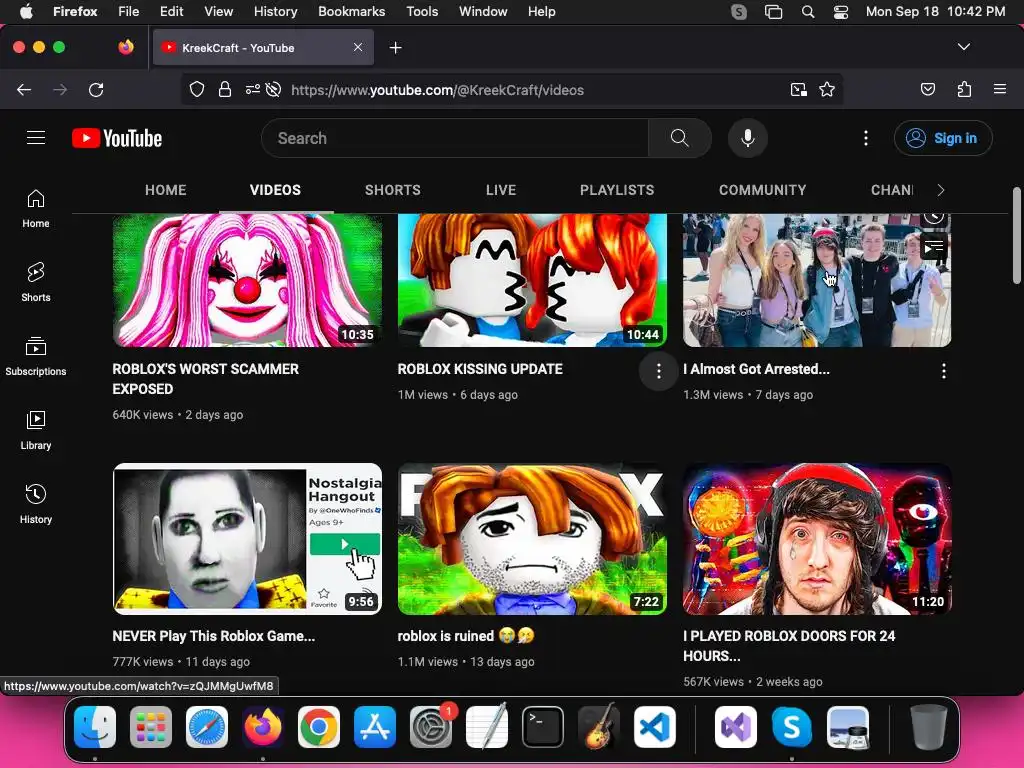
Task: Open History in the sidebar
Action: tap(36, 504)
